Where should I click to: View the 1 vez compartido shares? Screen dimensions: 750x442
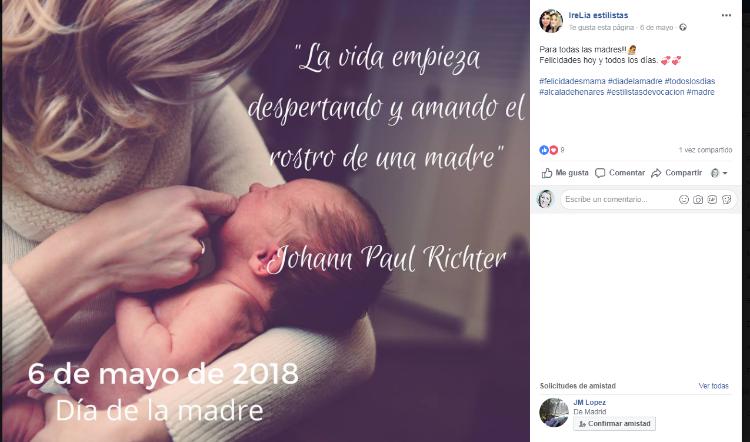[706, 150]
